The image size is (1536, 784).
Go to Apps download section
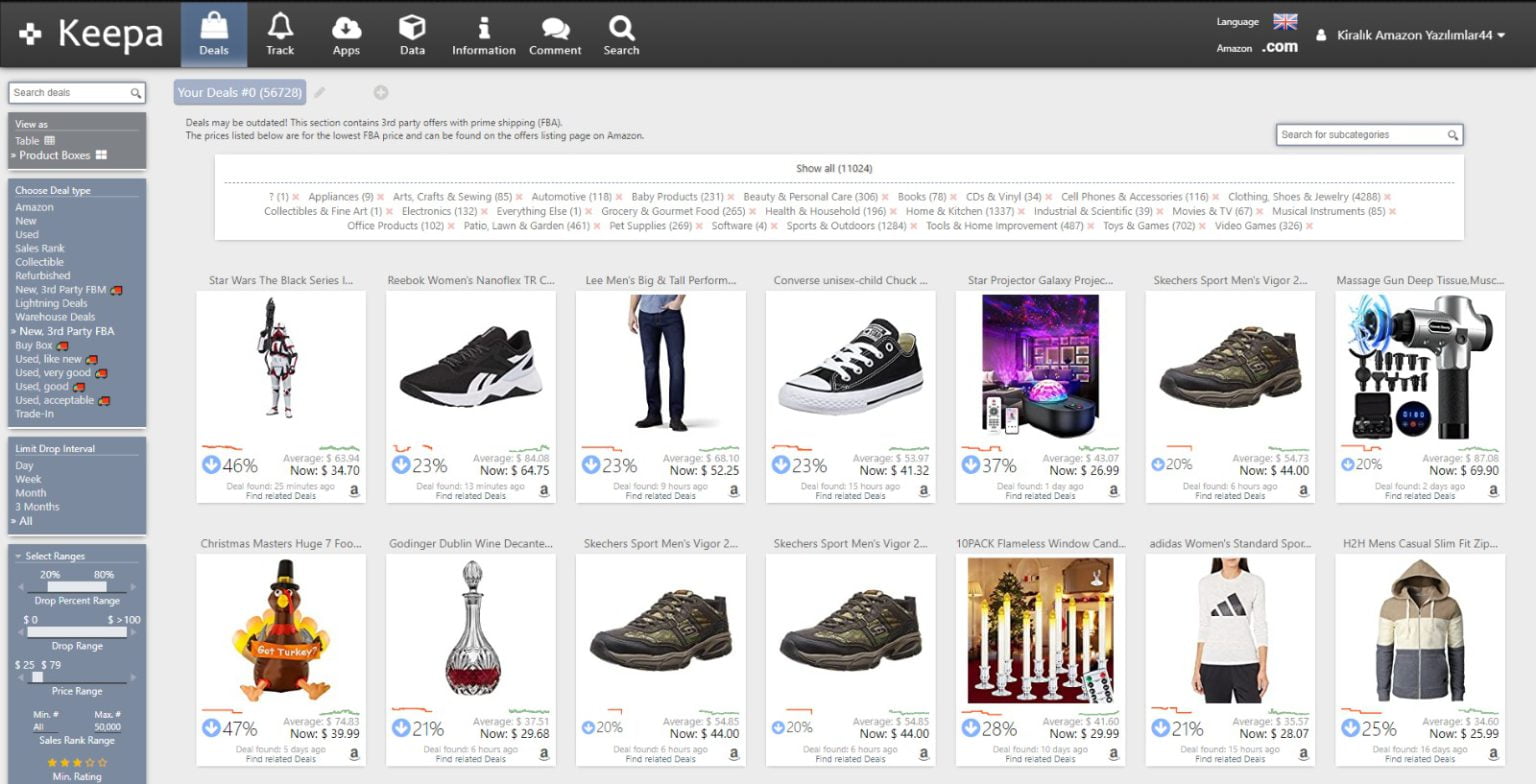pos(346,35)
